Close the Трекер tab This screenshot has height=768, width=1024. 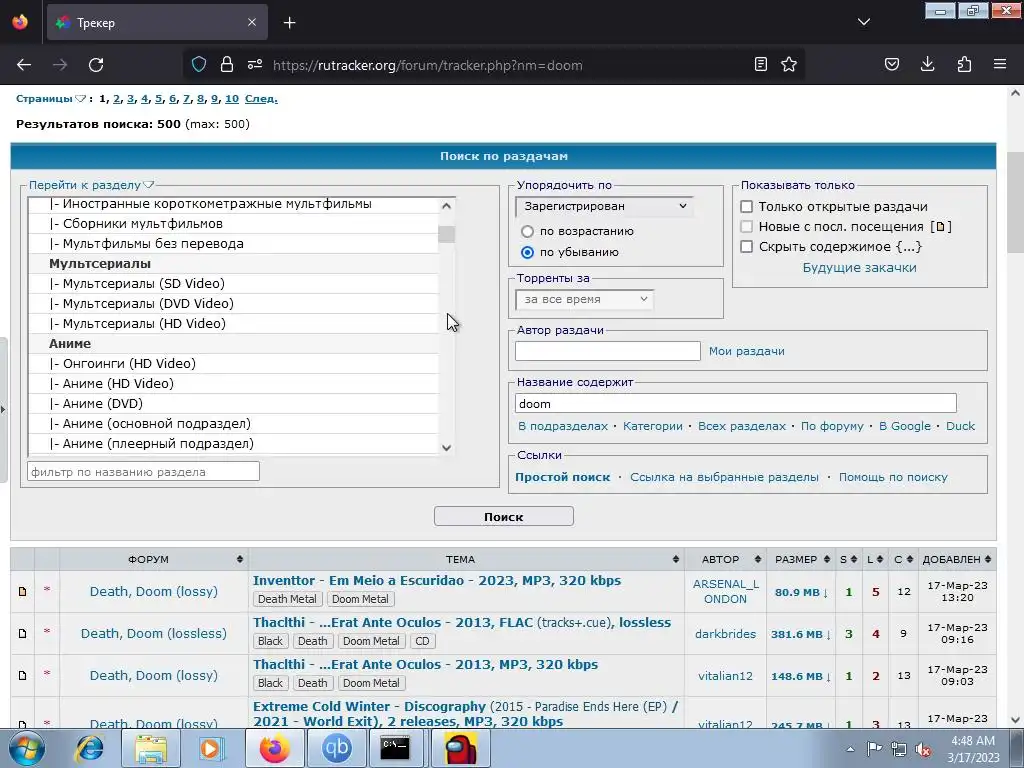point(252,23)
